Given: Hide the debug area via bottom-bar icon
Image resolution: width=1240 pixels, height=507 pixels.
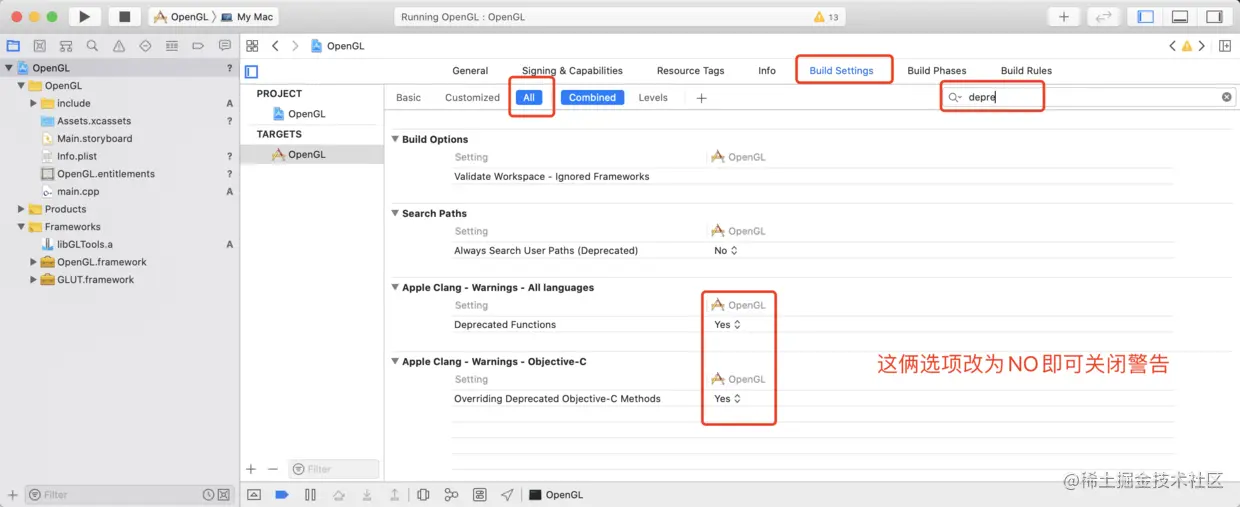Looking at the screenshot, I should (x=254, y=494).
